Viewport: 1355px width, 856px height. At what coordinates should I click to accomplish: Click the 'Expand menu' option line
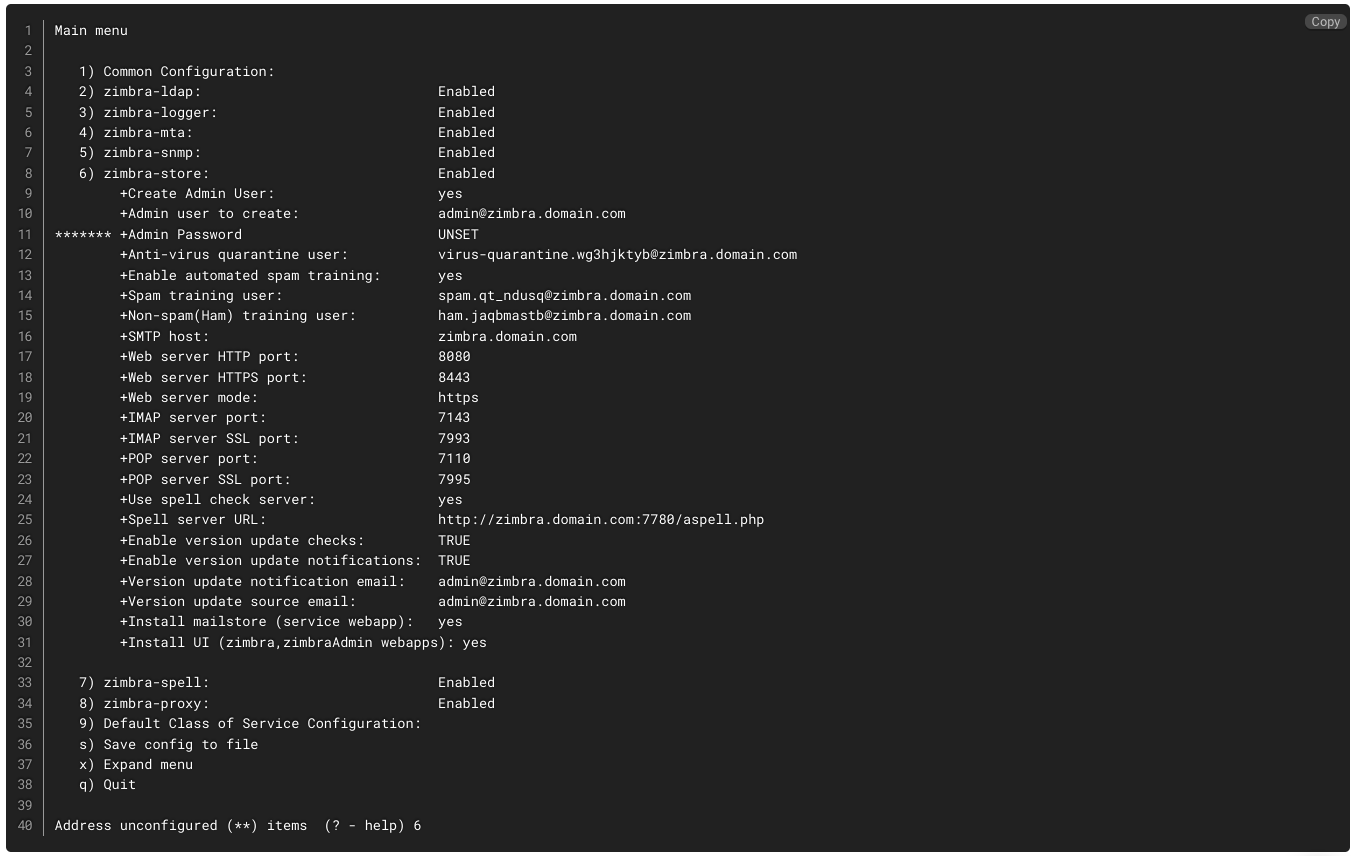tap(136, 764)
